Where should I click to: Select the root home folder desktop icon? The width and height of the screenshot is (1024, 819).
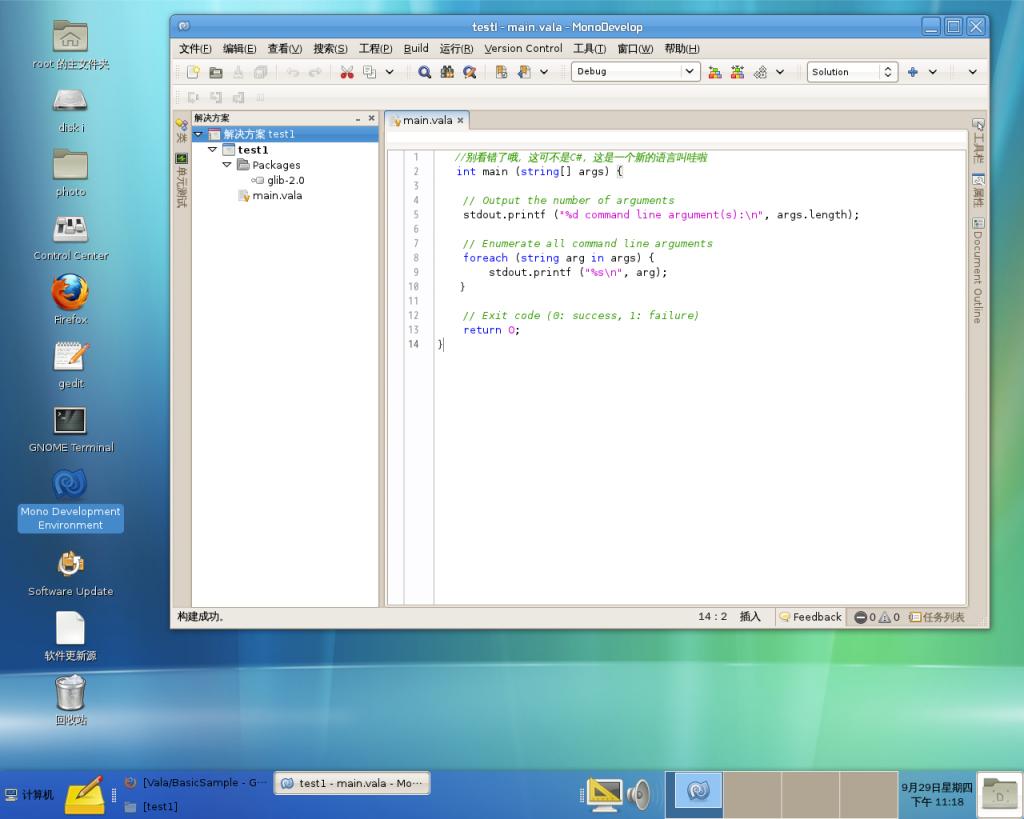71,44
